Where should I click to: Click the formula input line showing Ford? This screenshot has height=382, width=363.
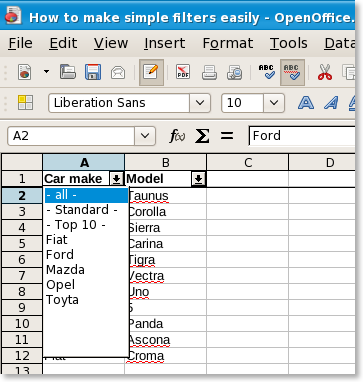pyautogui.click(x=302, y=136)
